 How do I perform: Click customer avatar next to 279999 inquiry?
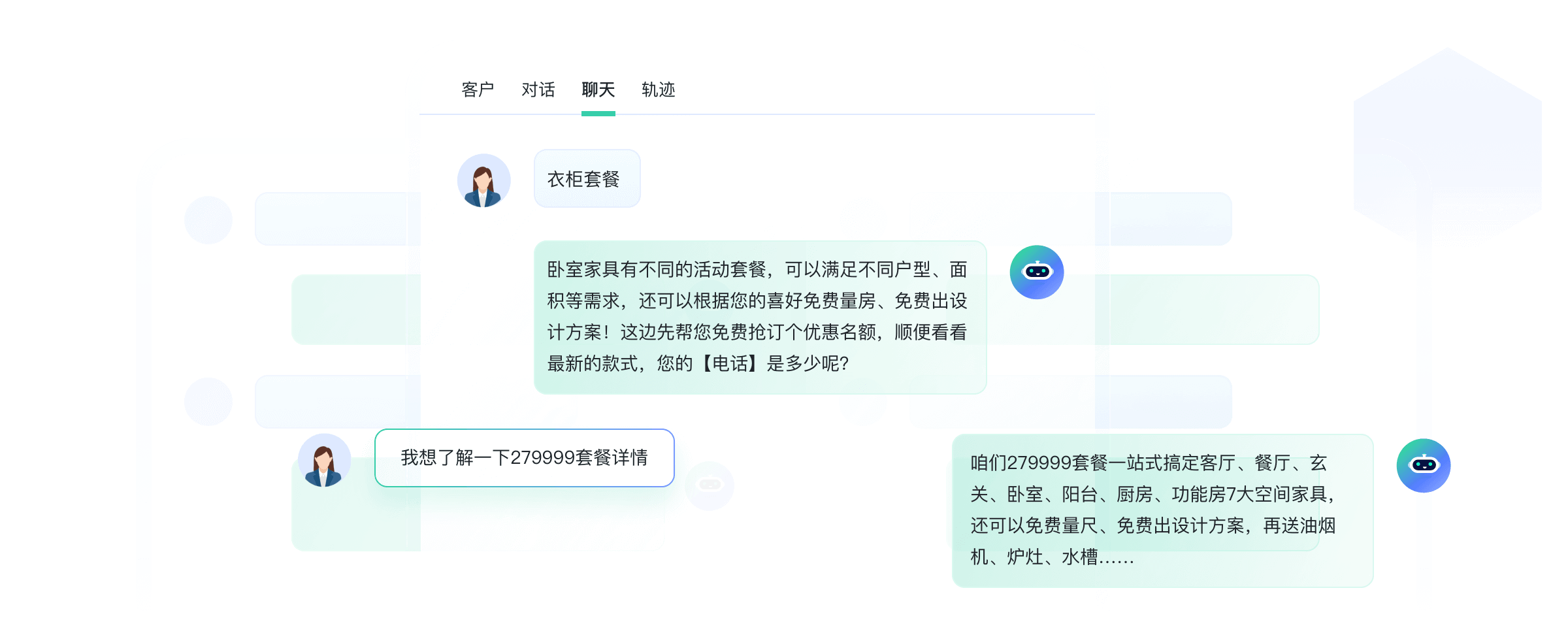pyautogui.click(x=325, y=460)
